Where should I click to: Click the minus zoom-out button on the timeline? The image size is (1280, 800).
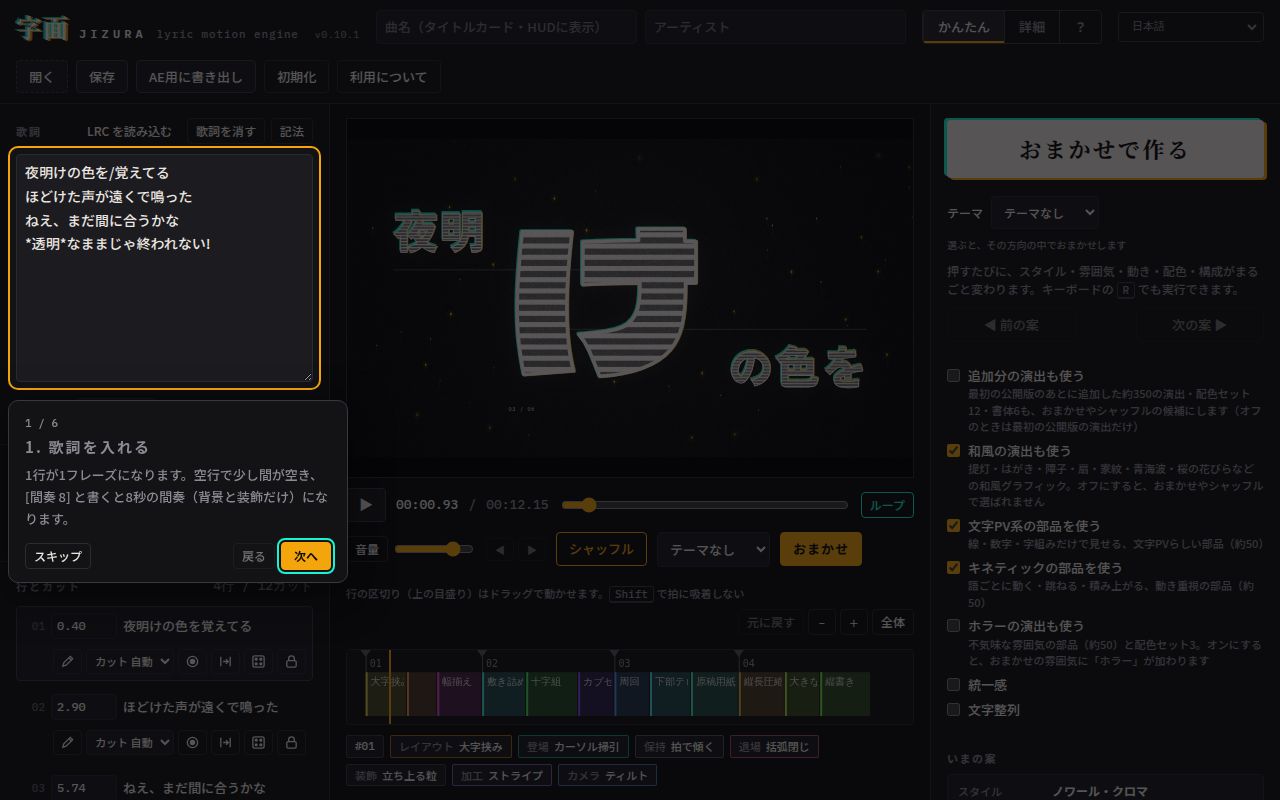coord(821,623)
